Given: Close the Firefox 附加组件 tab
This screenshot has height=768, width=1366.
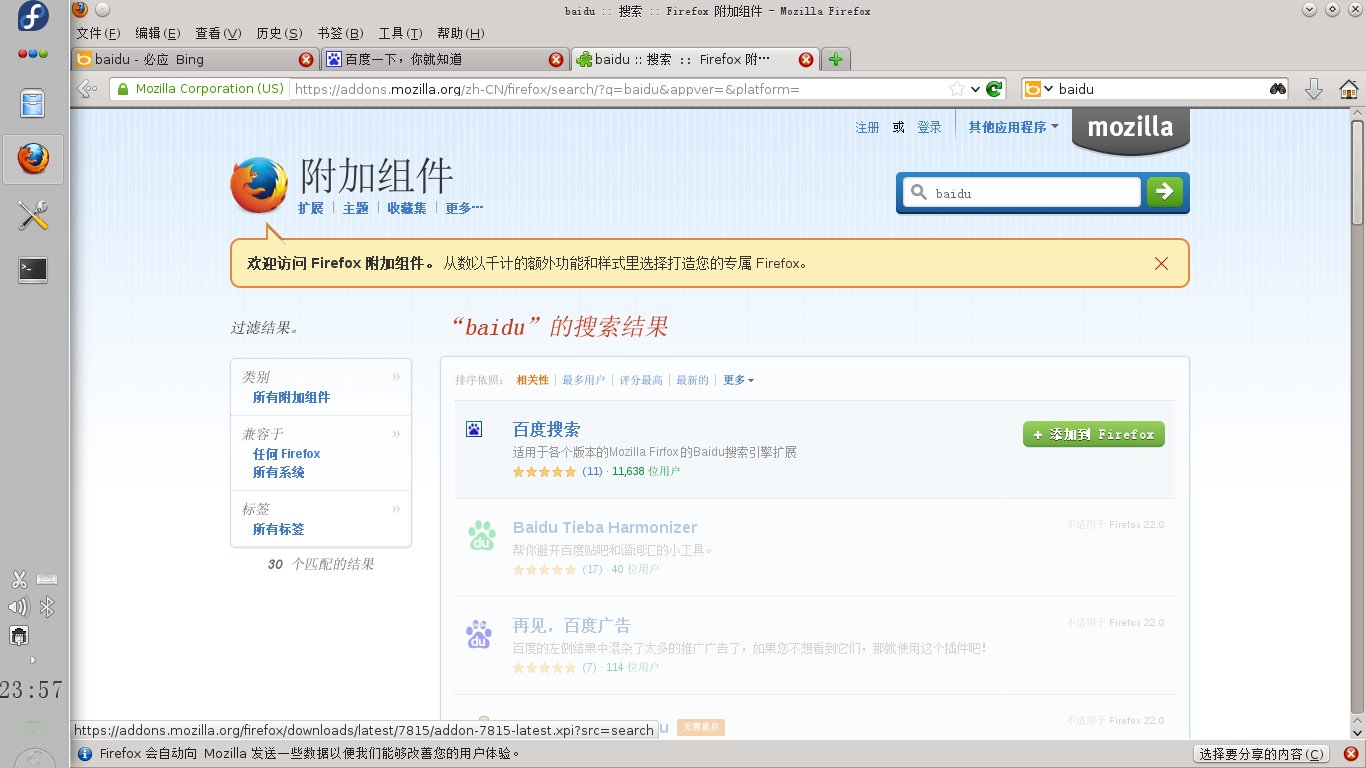Looking at the screenshot, I should coord(807,60).
